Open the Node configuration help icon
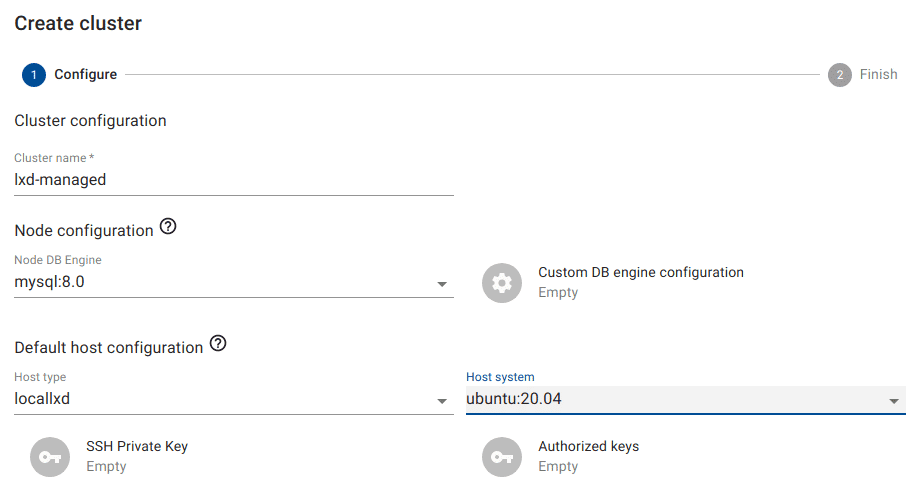923x493 pixels. (x=168, y=228)
